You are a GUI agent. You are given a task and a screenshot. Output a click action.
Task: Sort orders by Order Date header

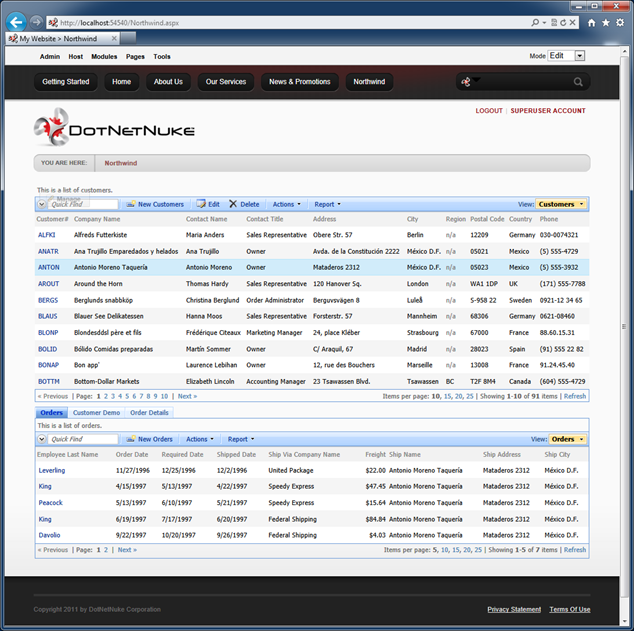(x=132, y=454)
